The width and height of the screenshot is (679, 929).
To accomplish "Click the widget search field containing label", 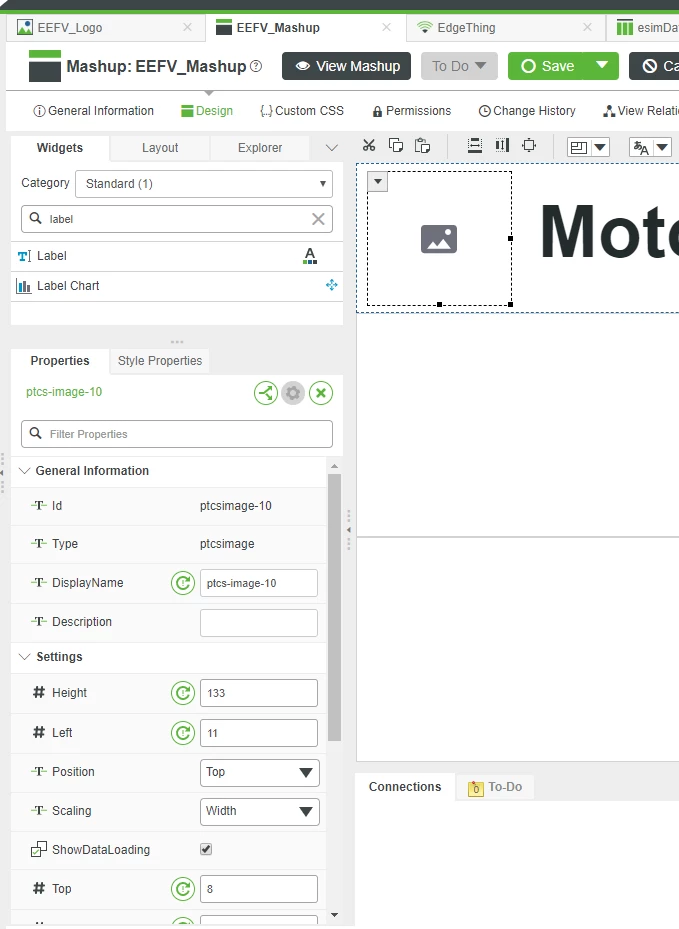I will (177, 219).
